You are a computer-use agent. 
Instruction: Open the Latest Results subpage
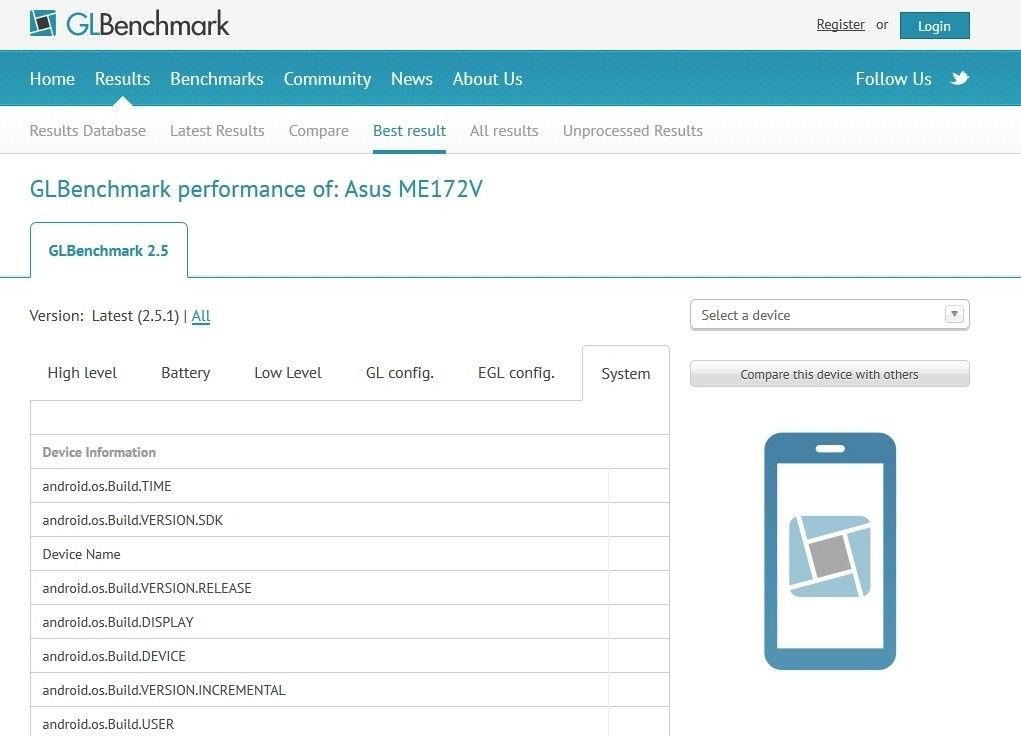[x=217, y=131]
